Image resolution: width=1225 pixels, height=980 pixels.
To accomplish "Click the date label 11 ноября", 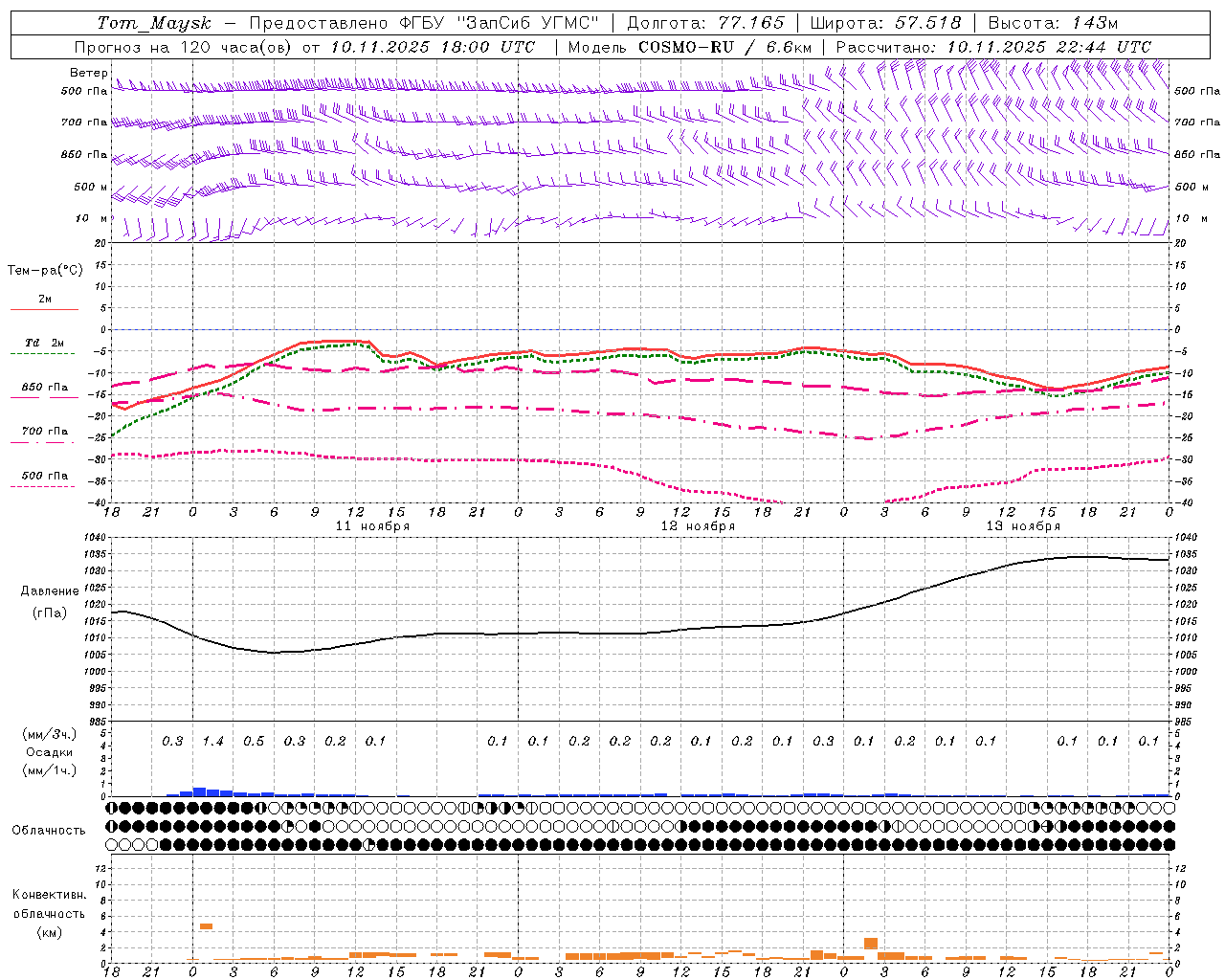I will click(372, 526).
